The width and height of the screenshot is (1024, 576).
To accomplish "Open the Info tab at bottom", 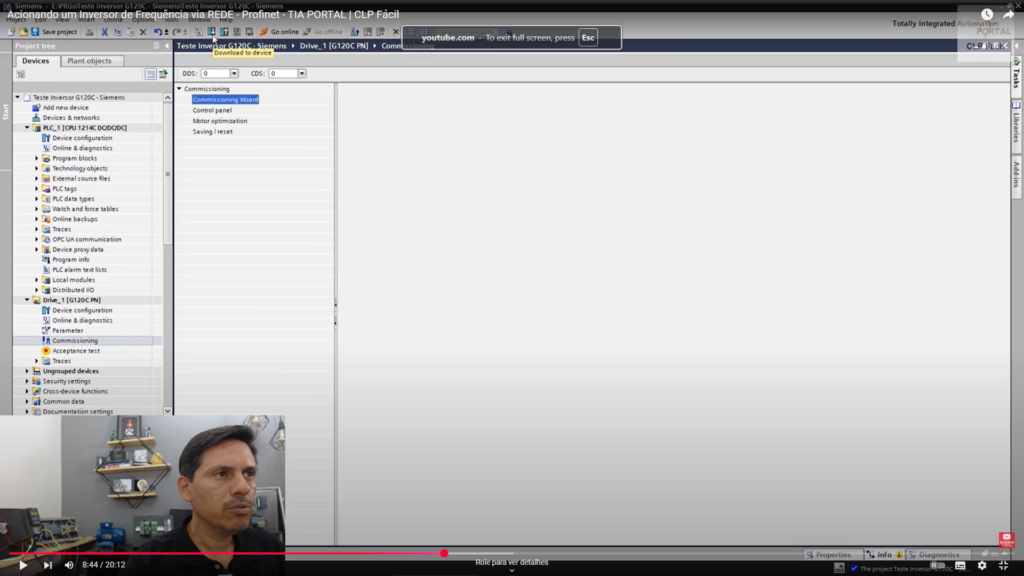I will tap(884, 554).
